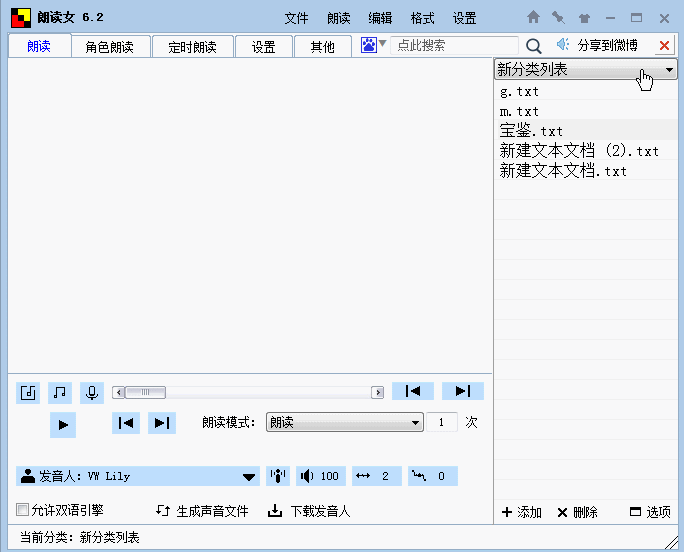Click skip-back button left of 朗读模式

click(126, 423)
